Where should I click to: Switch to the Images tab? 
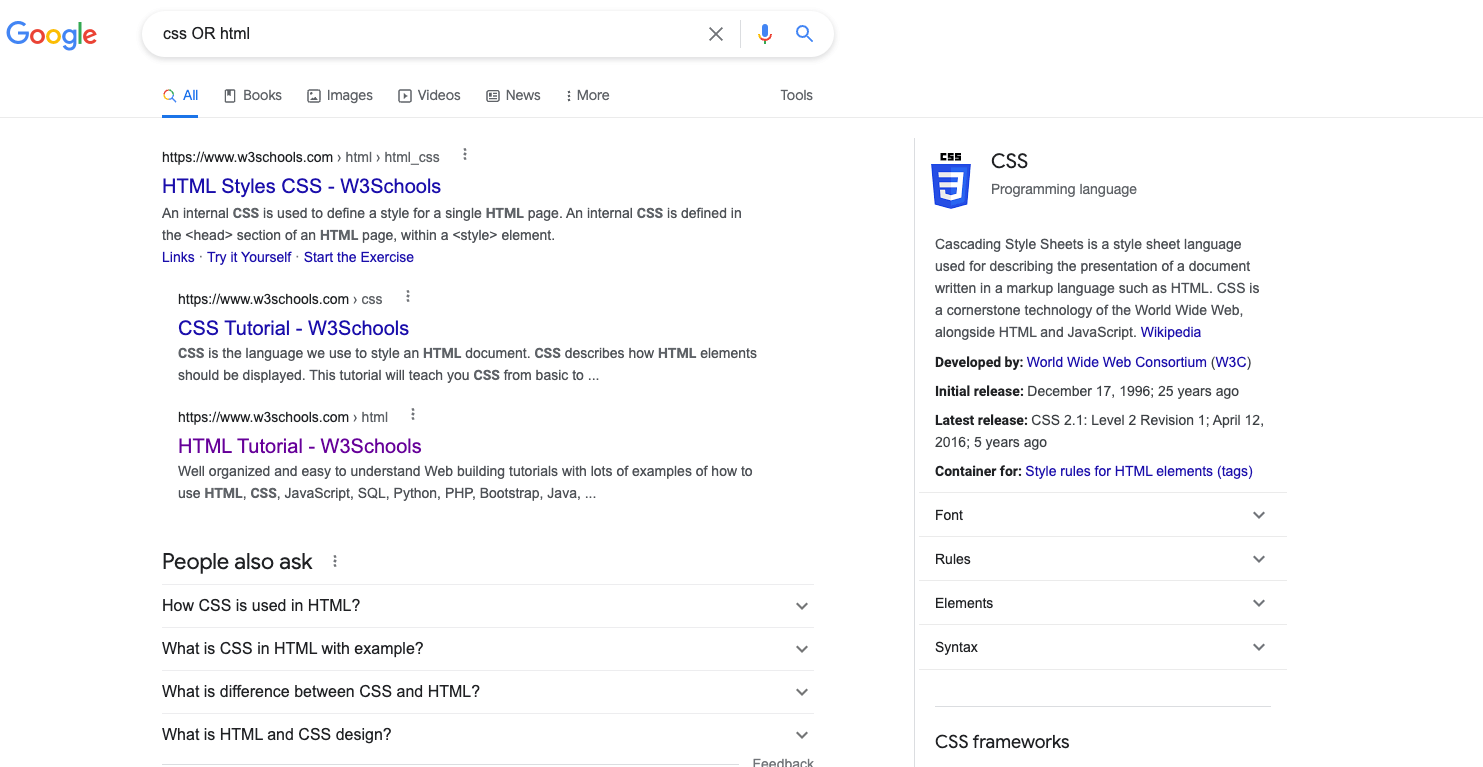coord(340,96)
